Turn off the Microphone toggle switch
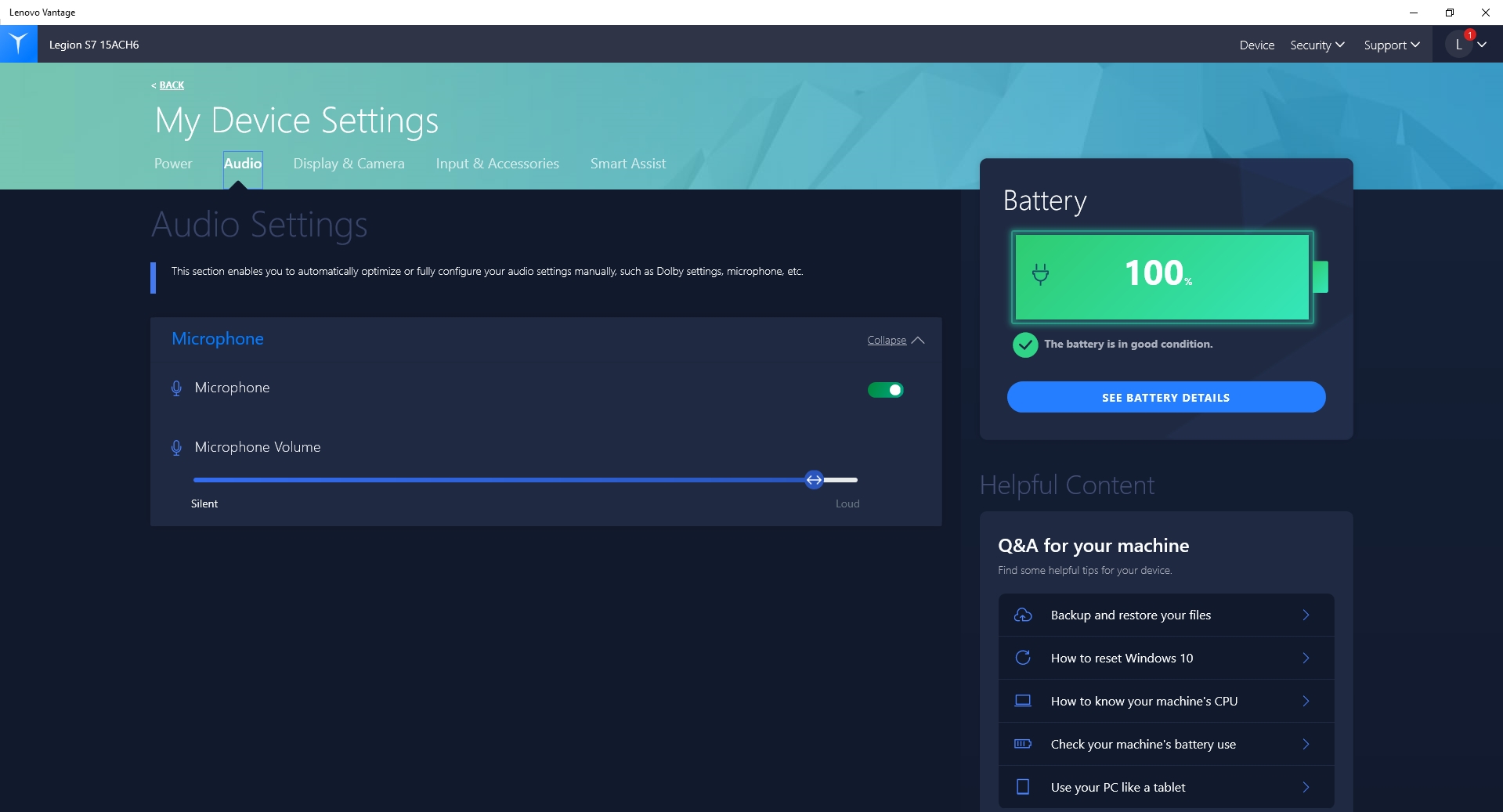This screenshot has height=812, width=1503. [885, 390]
